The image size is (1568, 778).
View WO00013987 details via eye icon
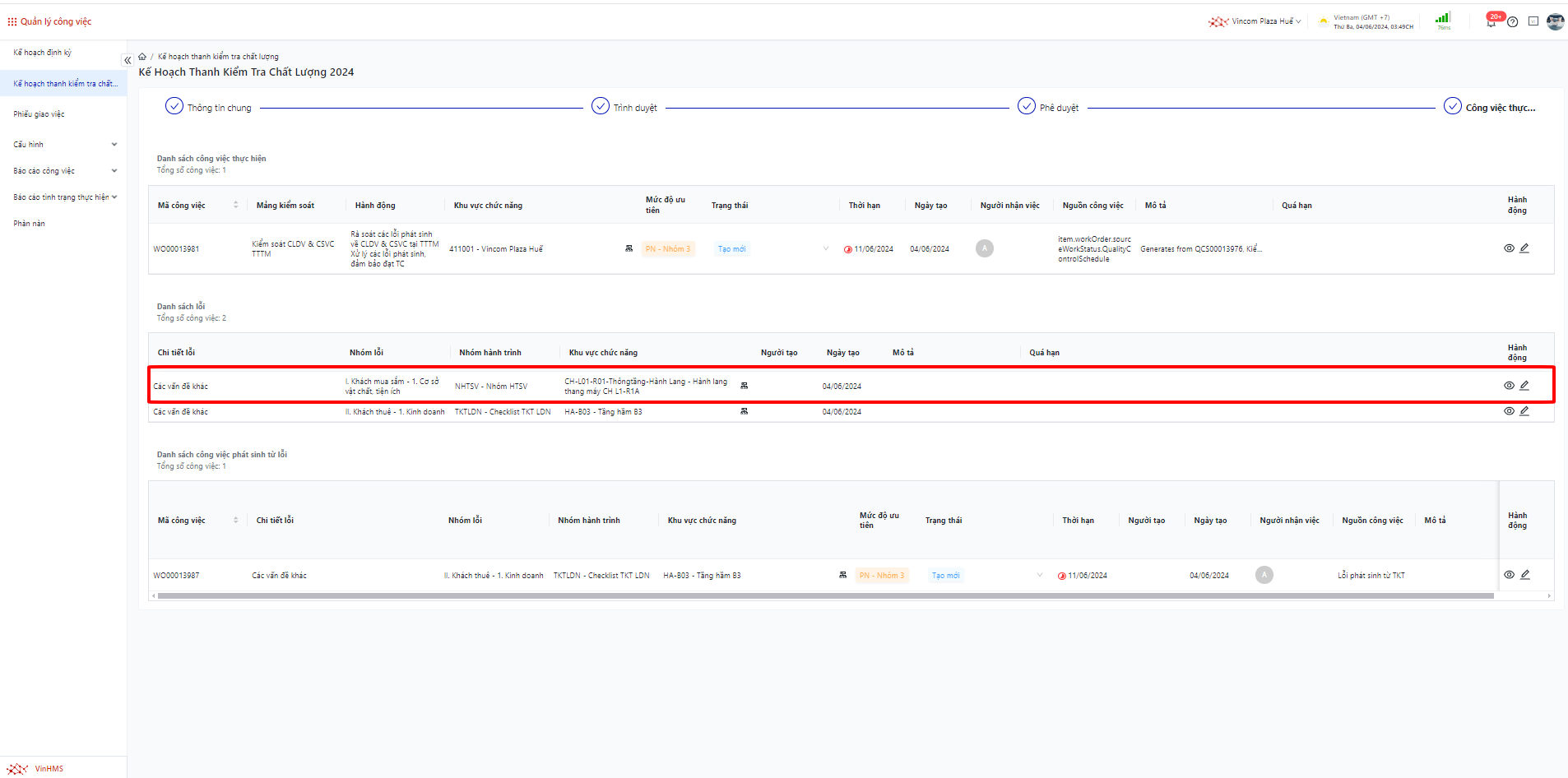(1509, 575)
